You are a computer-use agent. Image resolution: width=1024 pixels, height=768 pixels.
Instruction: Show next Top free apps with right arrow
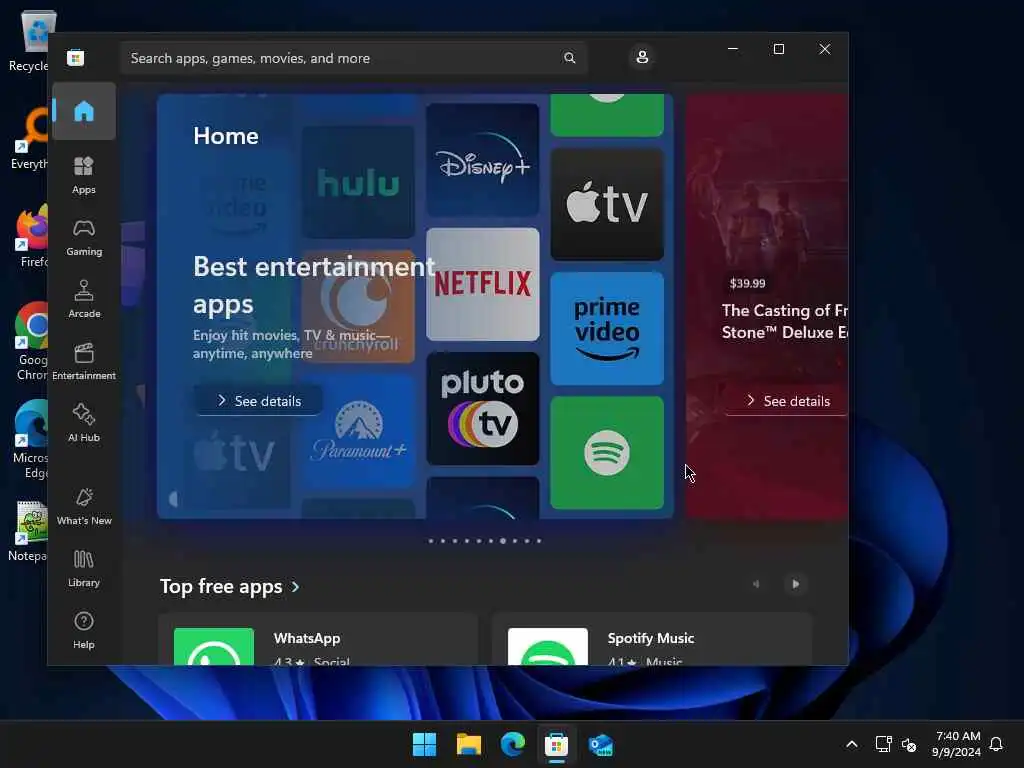pos(795,584)
